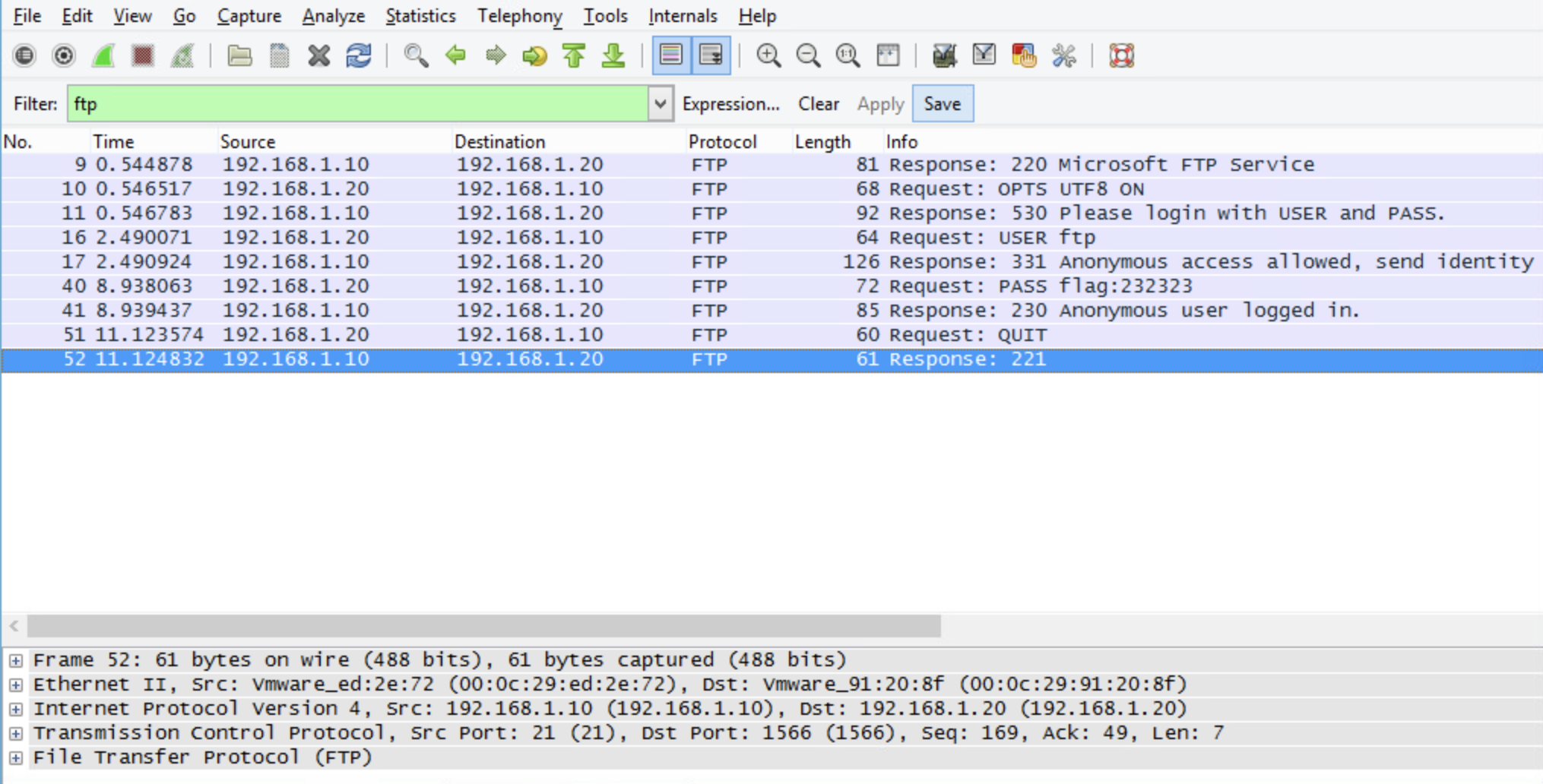This screenshot has height=784, width=1543.
Task: Toggle packet list colorization
Action: pyautogui.click(x=671, y=55)
